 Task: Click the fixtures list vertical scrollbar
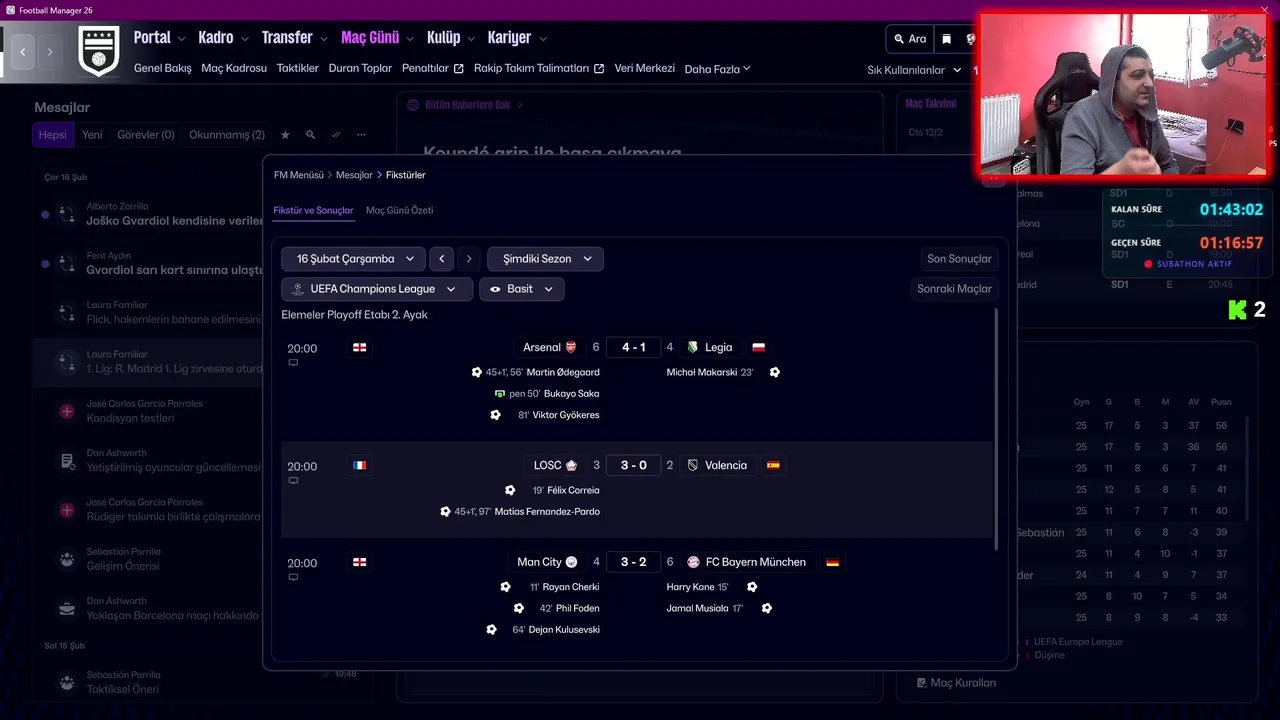(x=996, y=429)
